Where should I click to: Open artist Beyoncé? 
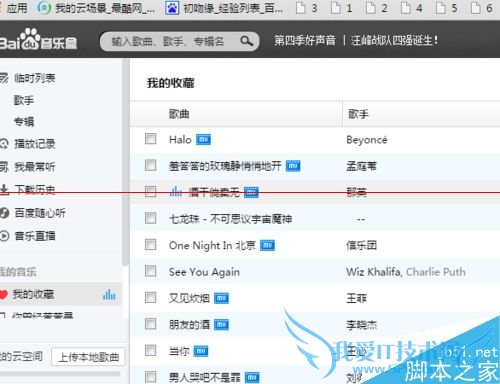(367, 140)
